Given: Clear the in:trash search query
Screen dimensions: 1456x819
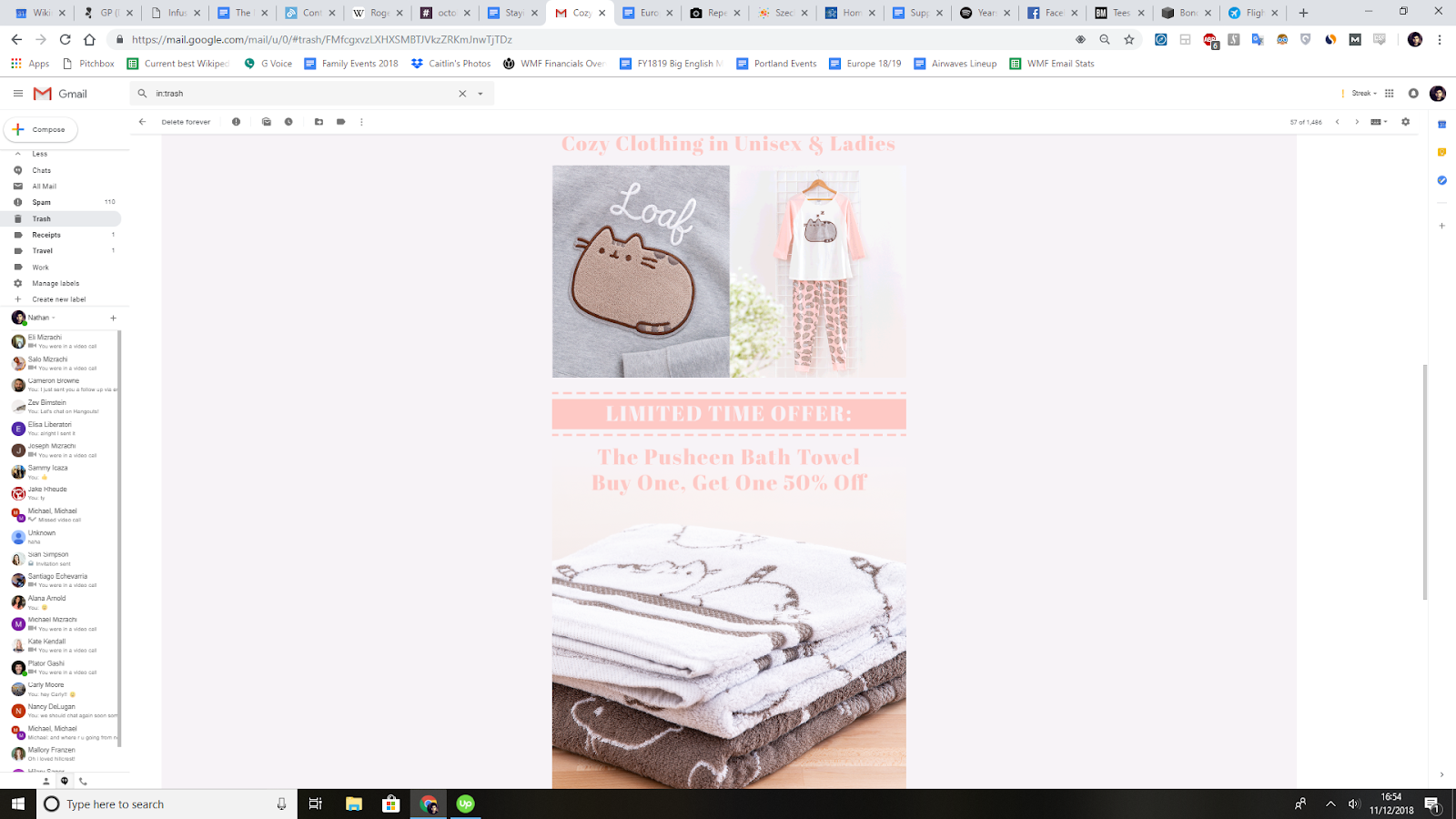Looking at the screenshot, I should [462, 94].
